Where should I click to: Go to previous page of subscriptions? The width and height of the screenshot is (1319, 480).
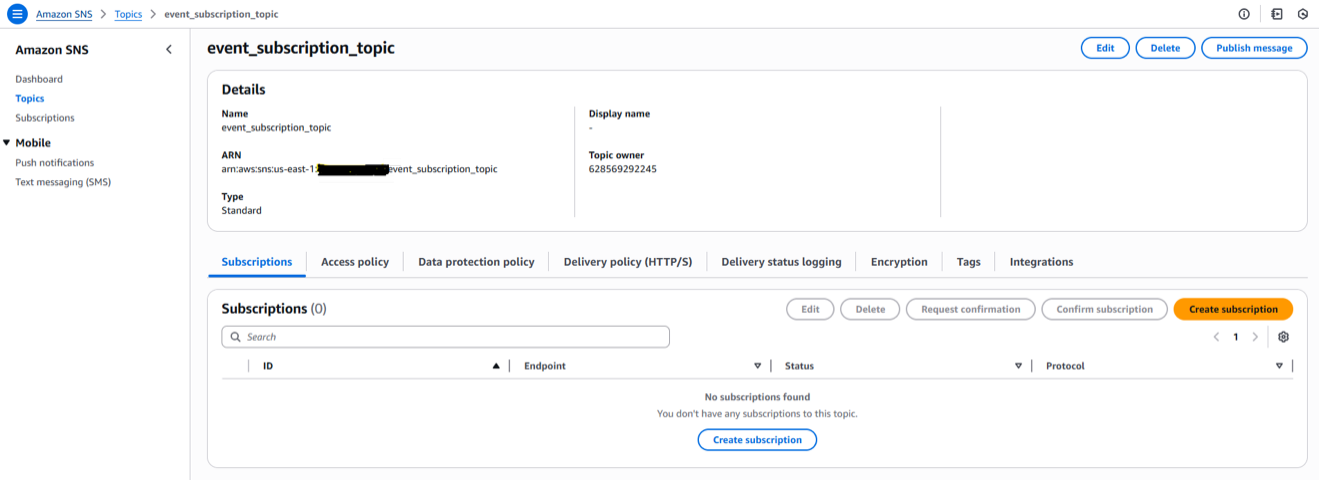[1216, 337]
